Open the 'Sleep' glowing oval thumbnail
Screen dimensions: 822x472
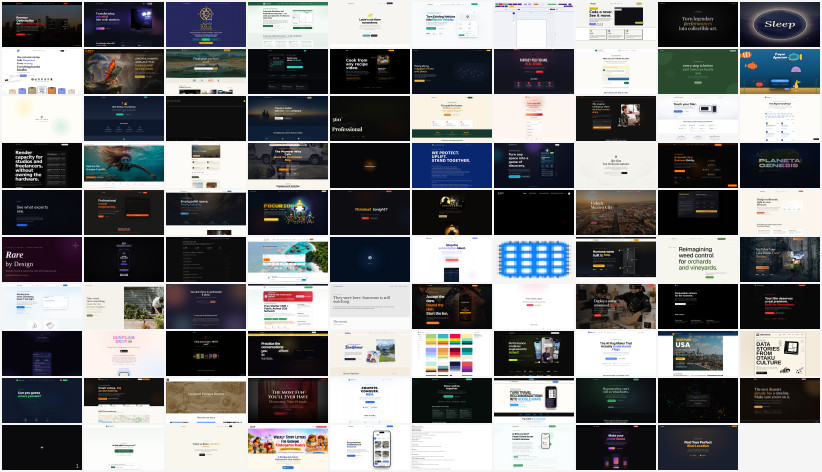(780, 25)
